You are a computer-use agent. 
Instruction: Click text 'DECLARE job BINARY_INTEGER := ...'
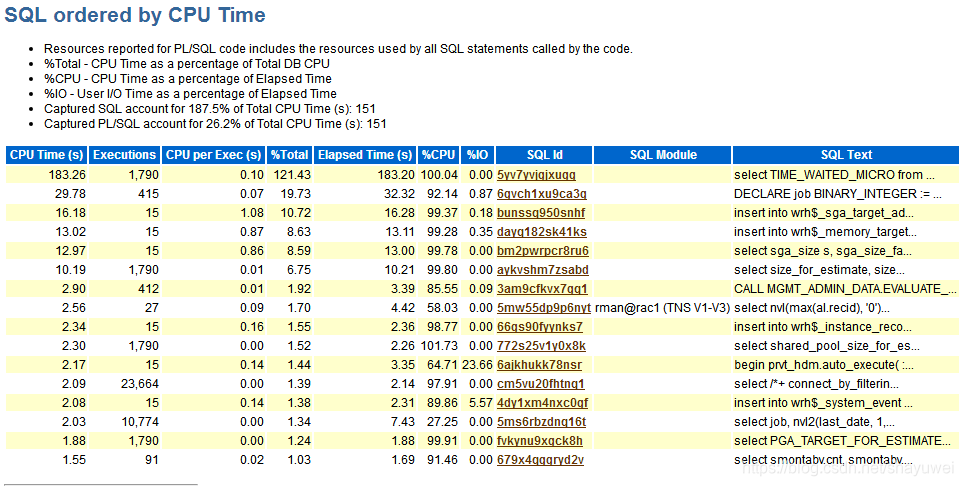(838, 194)
